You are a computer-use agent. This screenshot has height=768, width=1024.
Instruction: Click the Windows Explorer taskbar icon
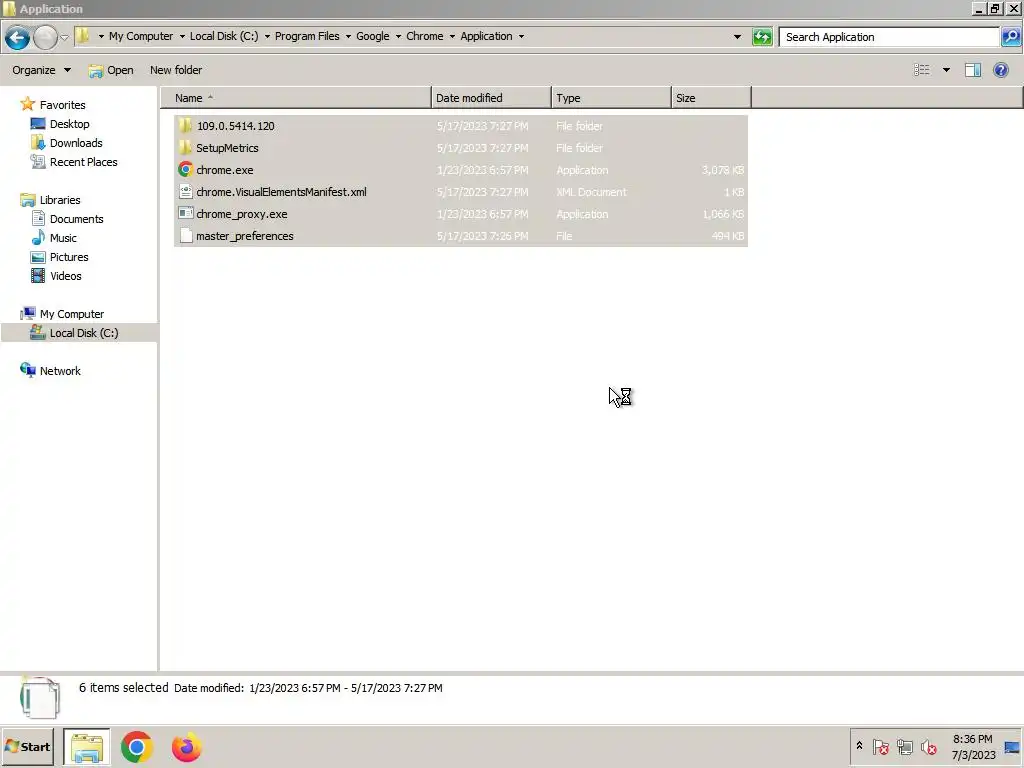coord(87,747)
